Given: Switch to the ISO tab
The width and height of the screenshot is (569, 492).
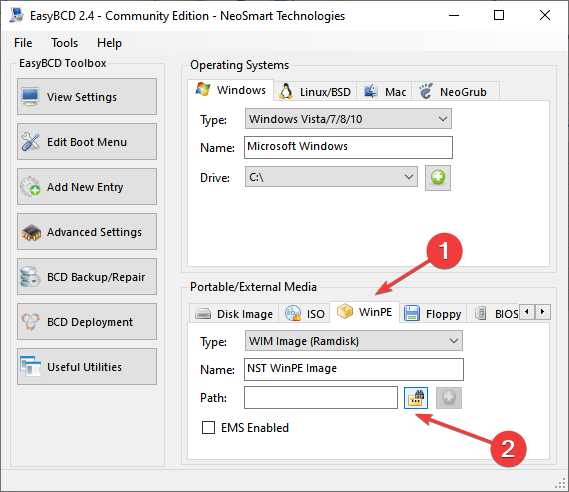Looking at the screenshot, I should [304, 314].
